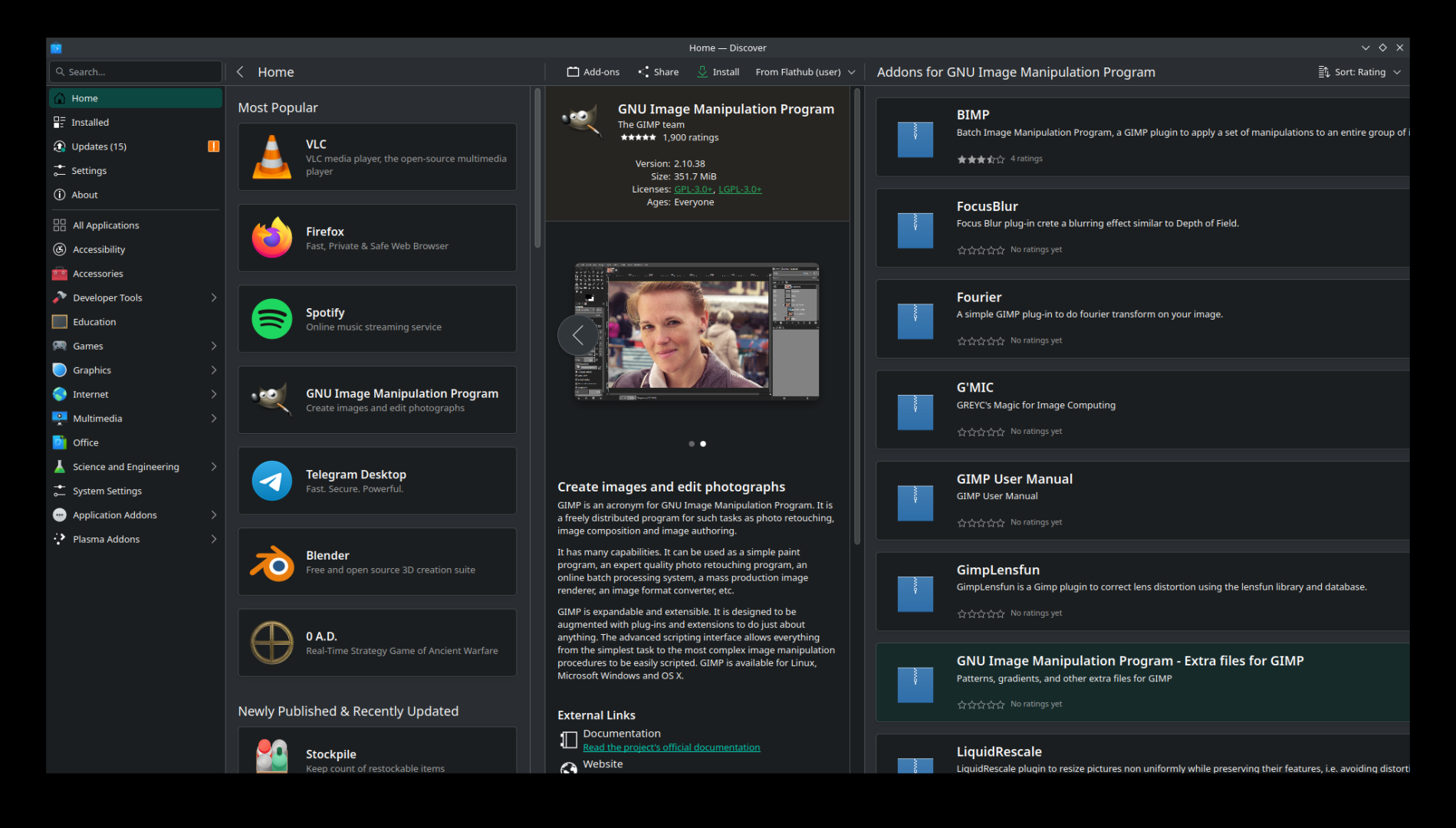This screenshot has width=1456, height=828.
Task: Expand the Developer Tools category
Action: (214, 297)
